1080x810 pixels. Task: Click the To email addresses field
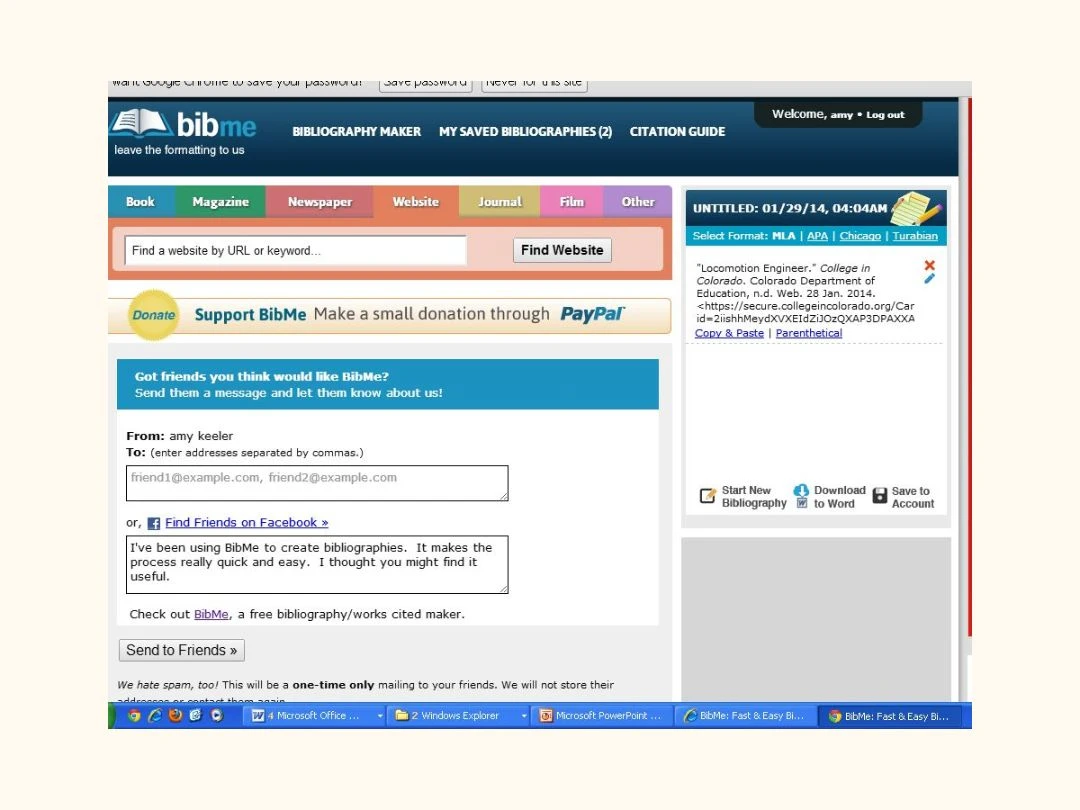(317, 482)
